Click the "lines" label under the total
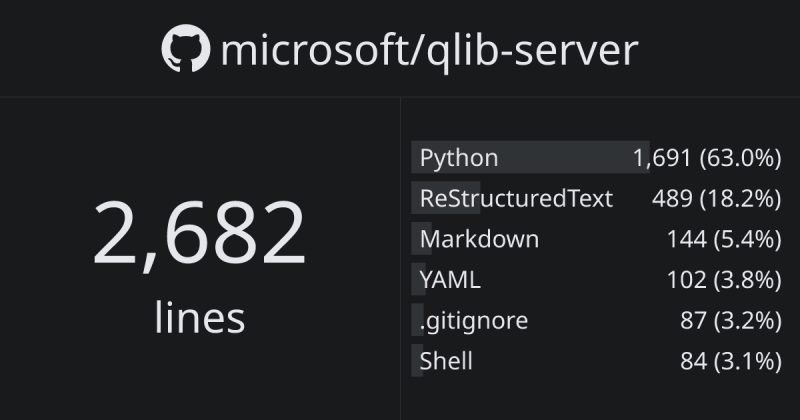800x420 pixels. [x=199, y=317]
